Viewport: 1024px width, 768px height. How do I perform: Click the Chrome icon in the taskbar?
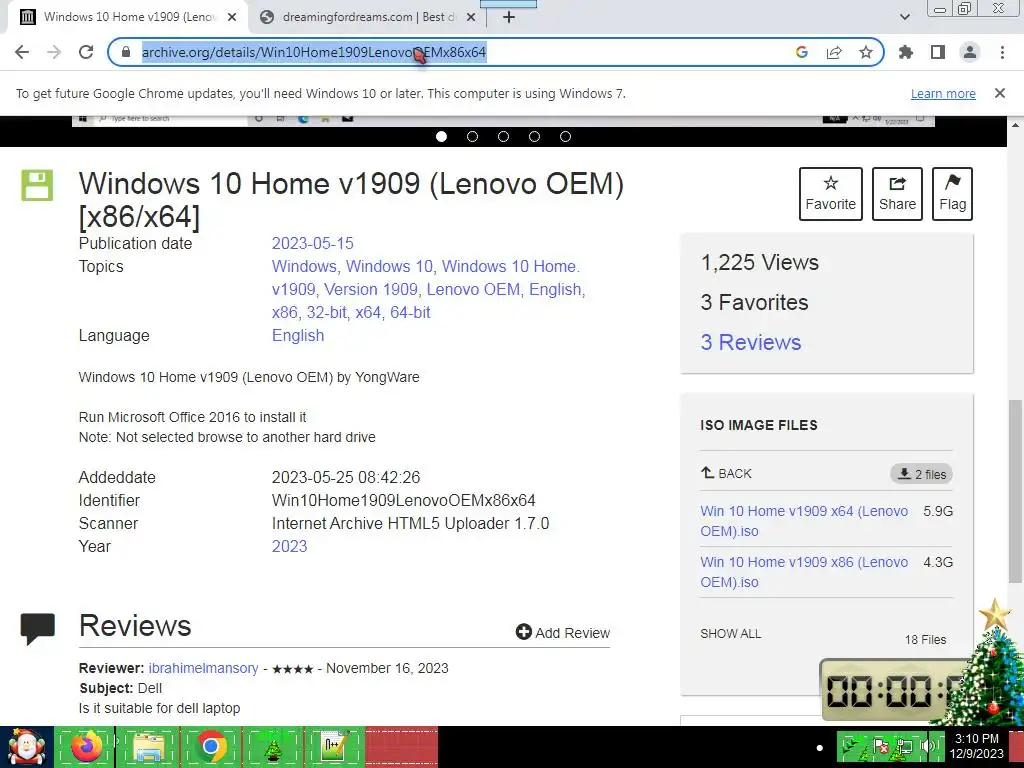[211, 747]
